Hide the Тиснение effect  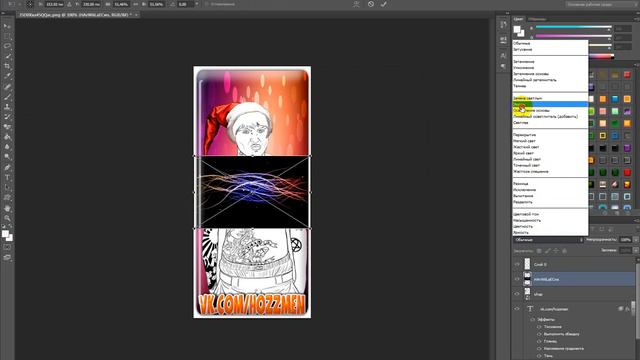539,327
